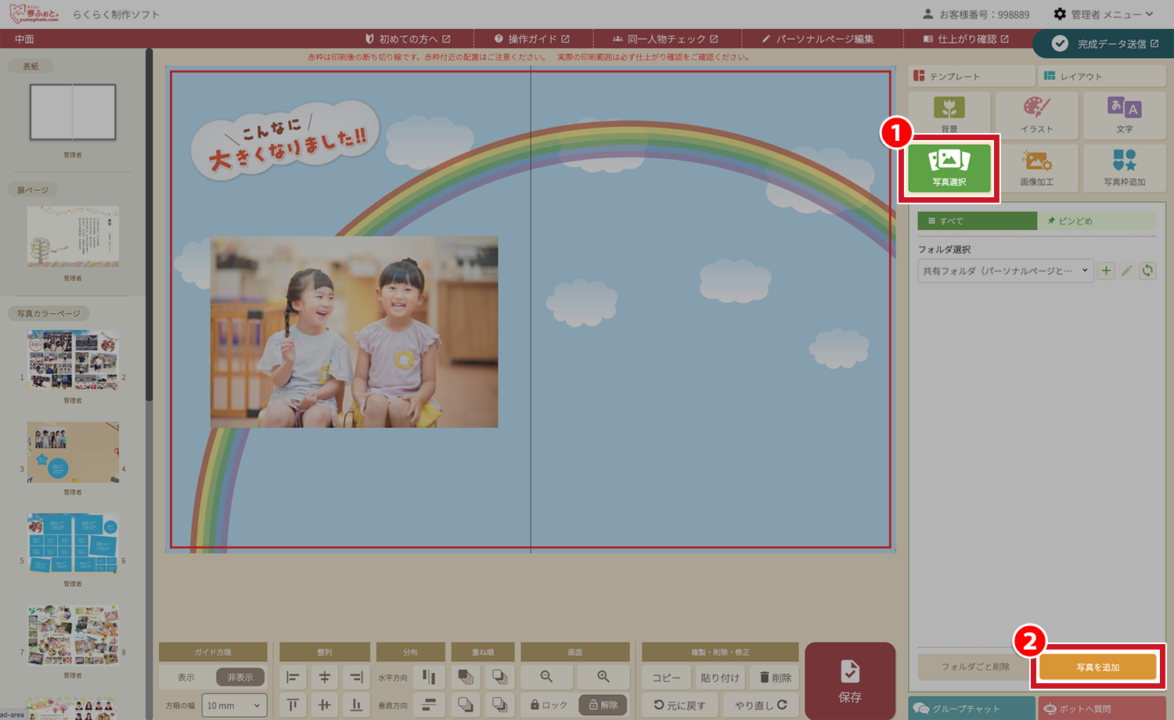The width and height of the screenshot is (1174, 720).
Task: Click the 保存 save button
Action: (x=850, y=681)
